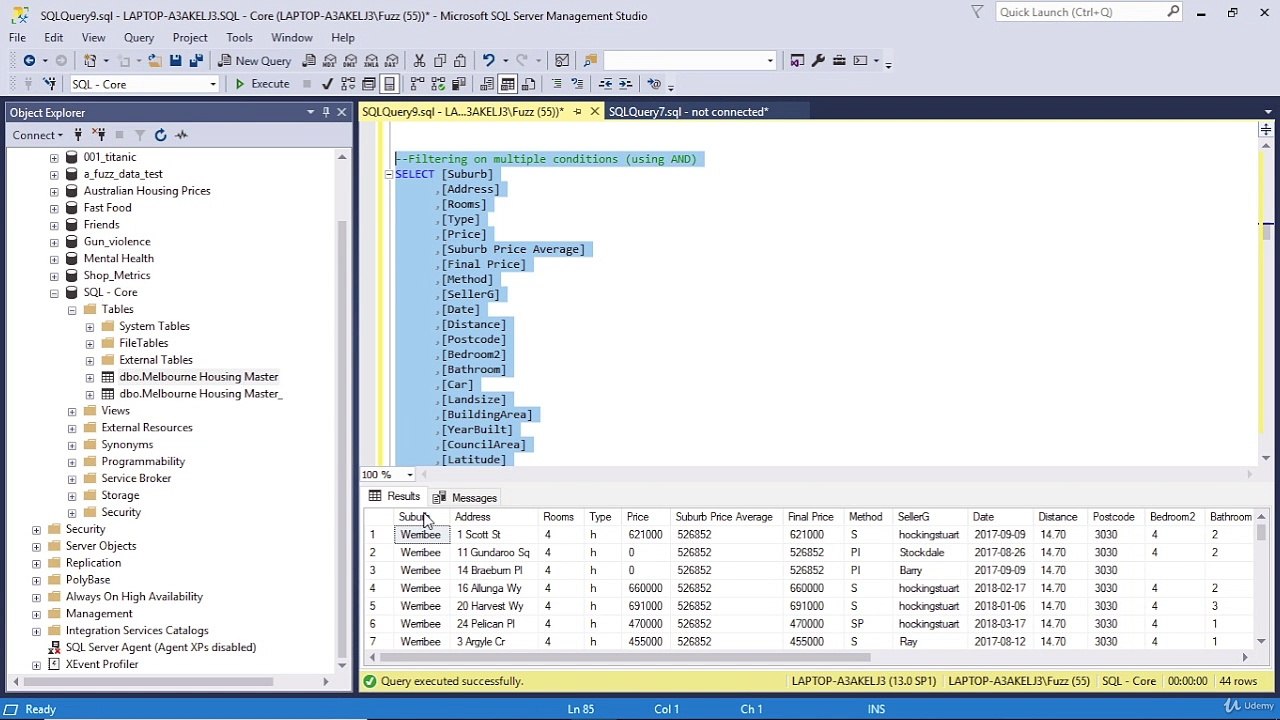
Task: Click the Navigate Backward arrow icon
Action: [29, 61]
